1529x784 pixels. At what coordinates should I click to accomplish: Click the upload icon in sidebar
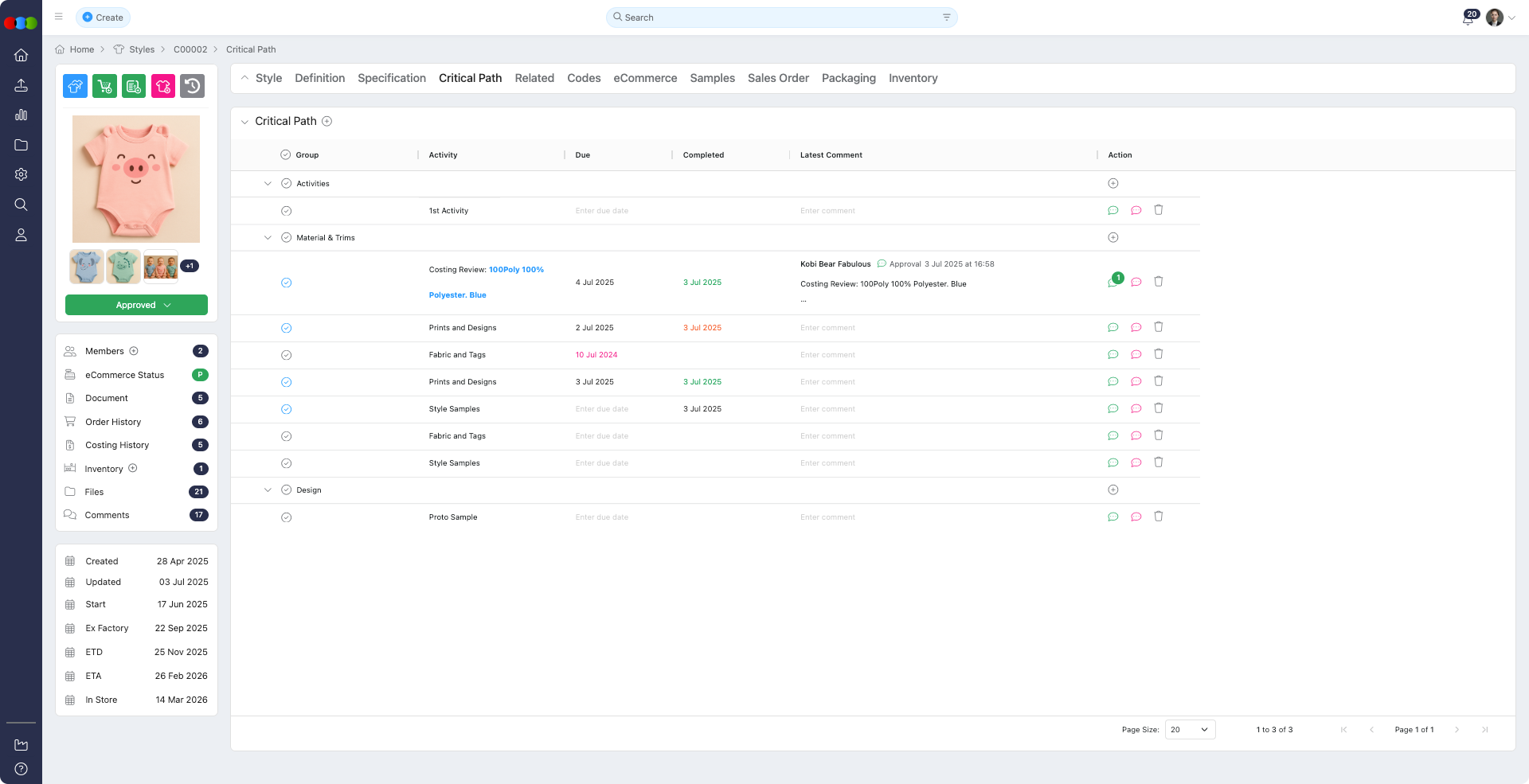click(22, 85)
